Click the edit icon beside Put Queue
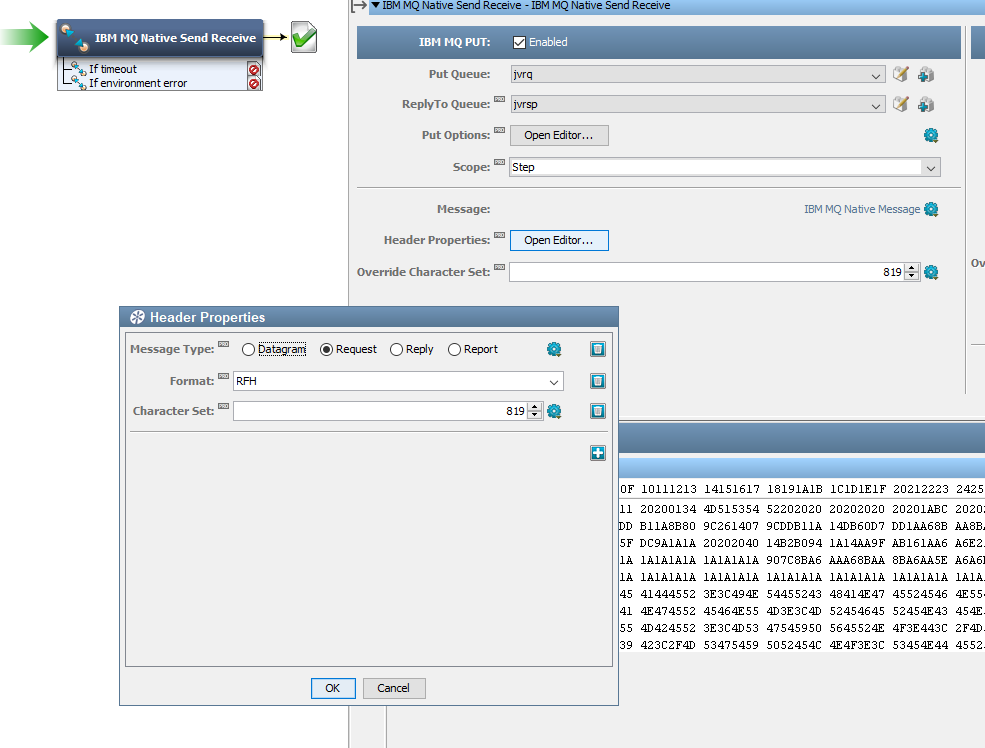The height and width of the screenshot is (748, 985). [x=900, y=75]
